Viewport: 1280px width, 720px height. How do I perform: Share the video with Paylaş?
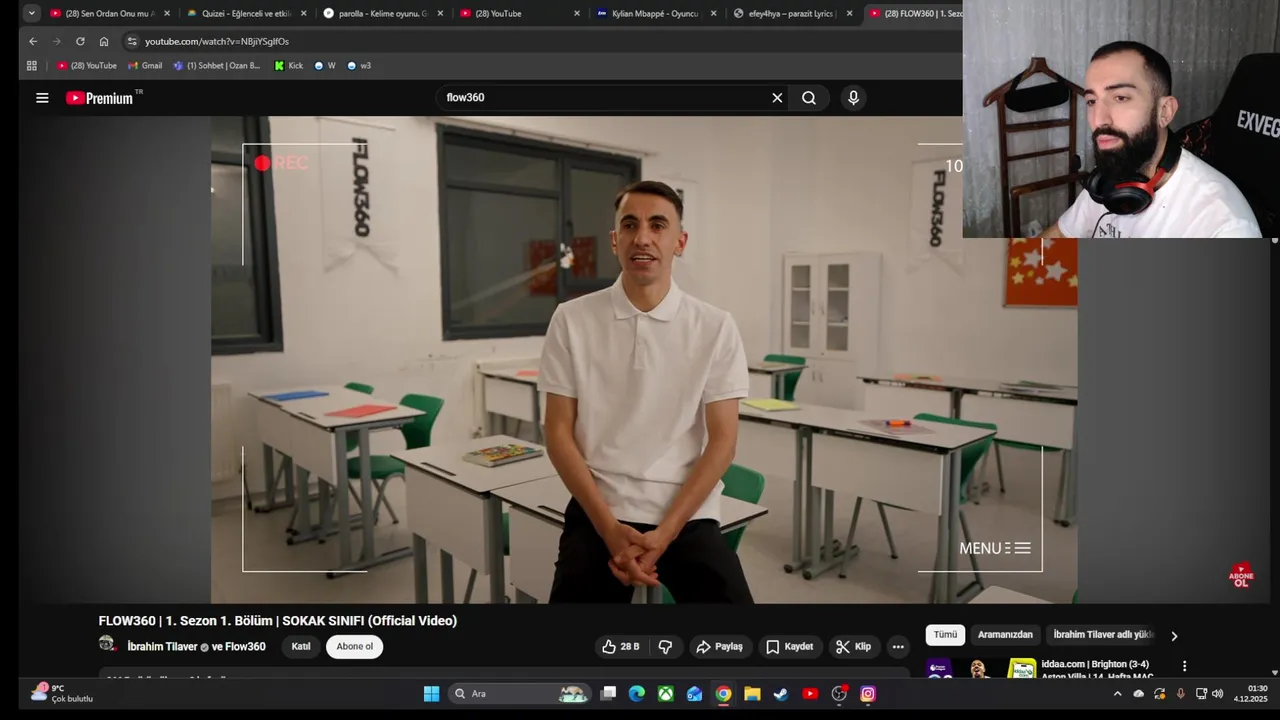click(x=720, y=647)
